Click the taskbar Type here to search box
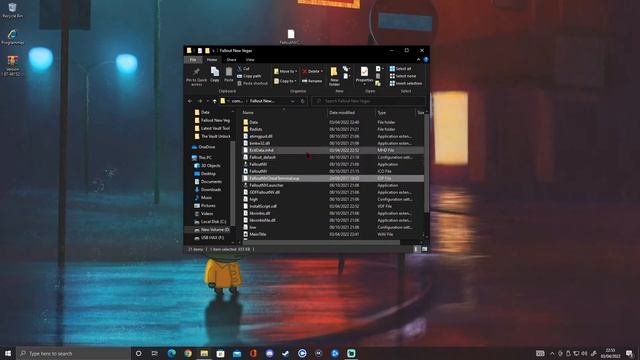The width and height of the screenshot is (640, 360). pyautogui.click(x=73, y=353)
